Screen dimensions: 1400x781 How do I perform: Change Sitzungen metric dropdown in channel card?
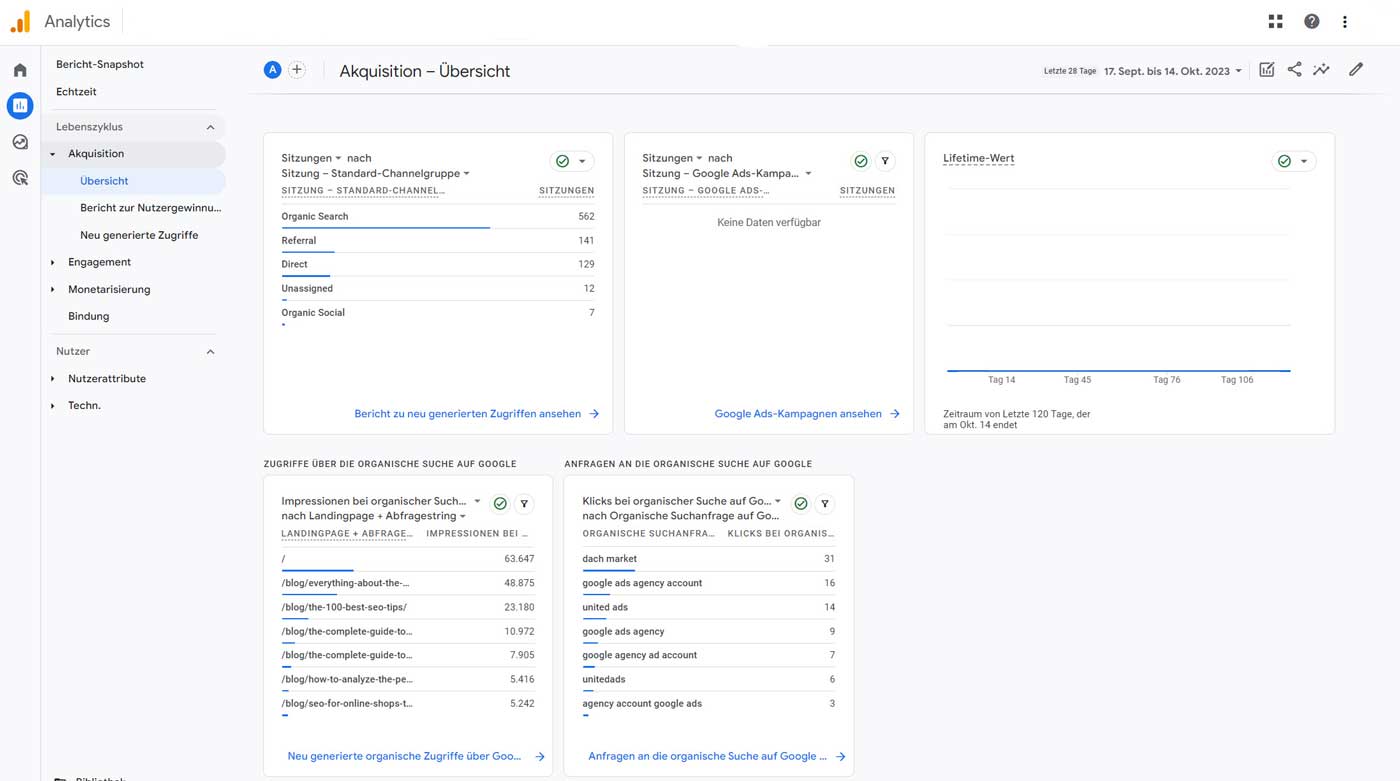pyautogui.click(x=311, y=158)
